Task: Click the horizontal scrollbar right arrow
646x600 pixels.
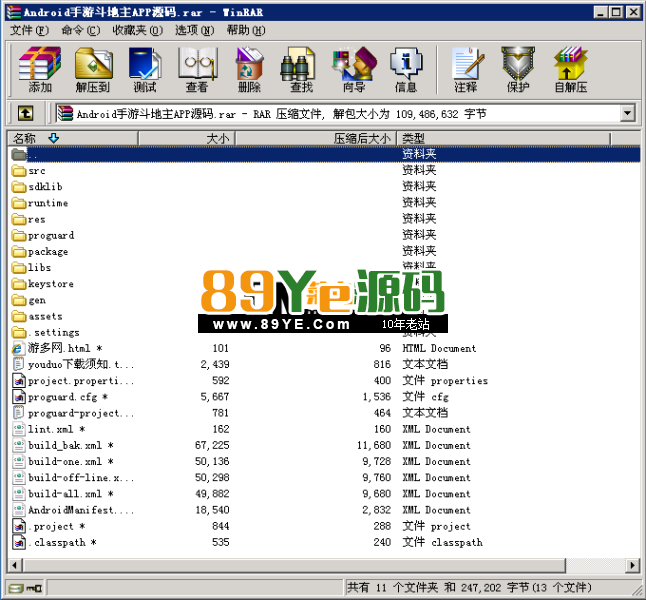Action: (632, 565)
